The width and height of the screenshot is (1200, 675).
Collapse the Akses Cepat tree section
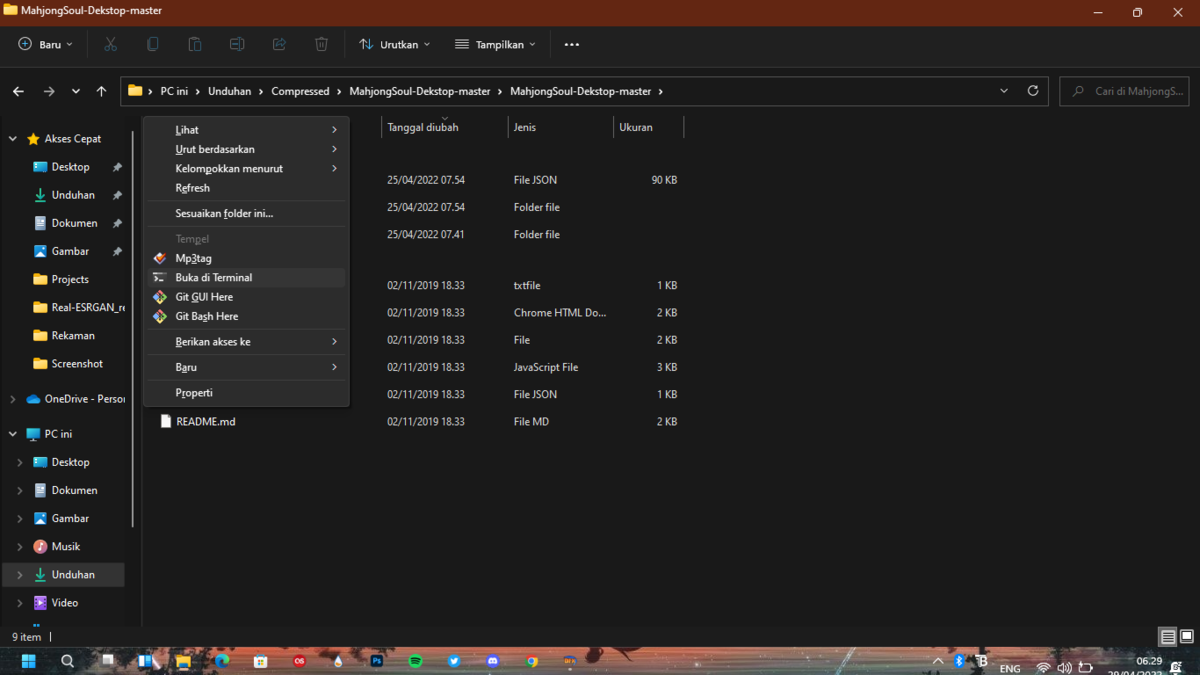pos(13,139)
